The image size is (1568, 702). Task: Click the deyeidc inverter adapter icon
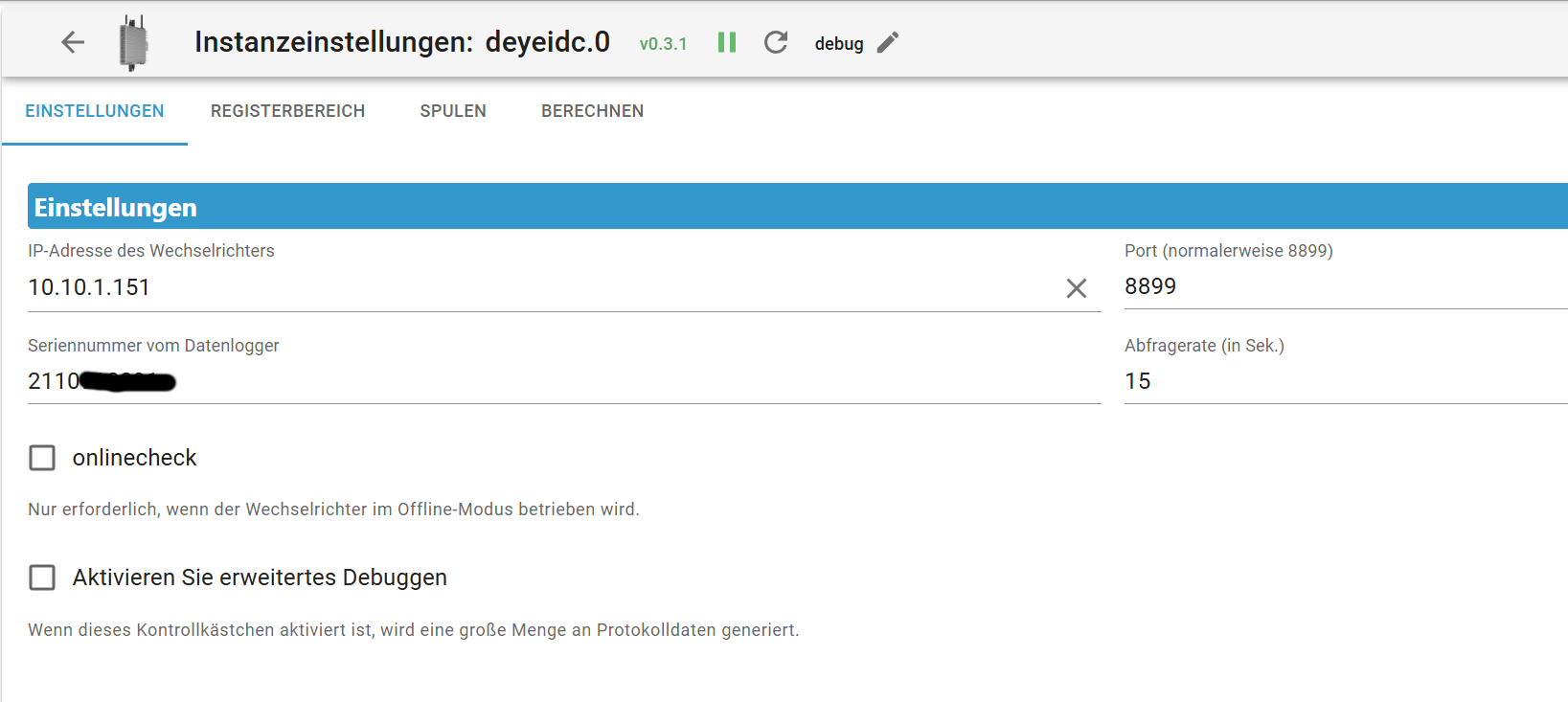pos(133,43)
